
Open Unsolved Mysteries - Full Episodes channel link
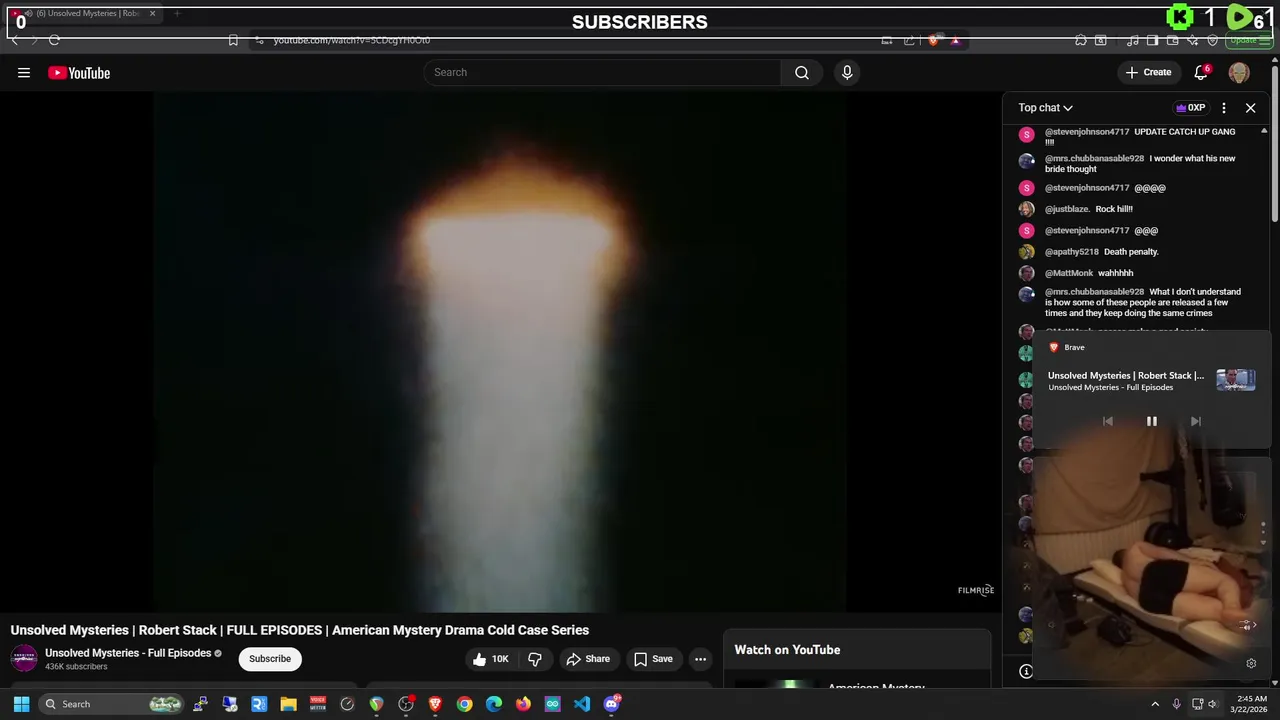point(128,653)
